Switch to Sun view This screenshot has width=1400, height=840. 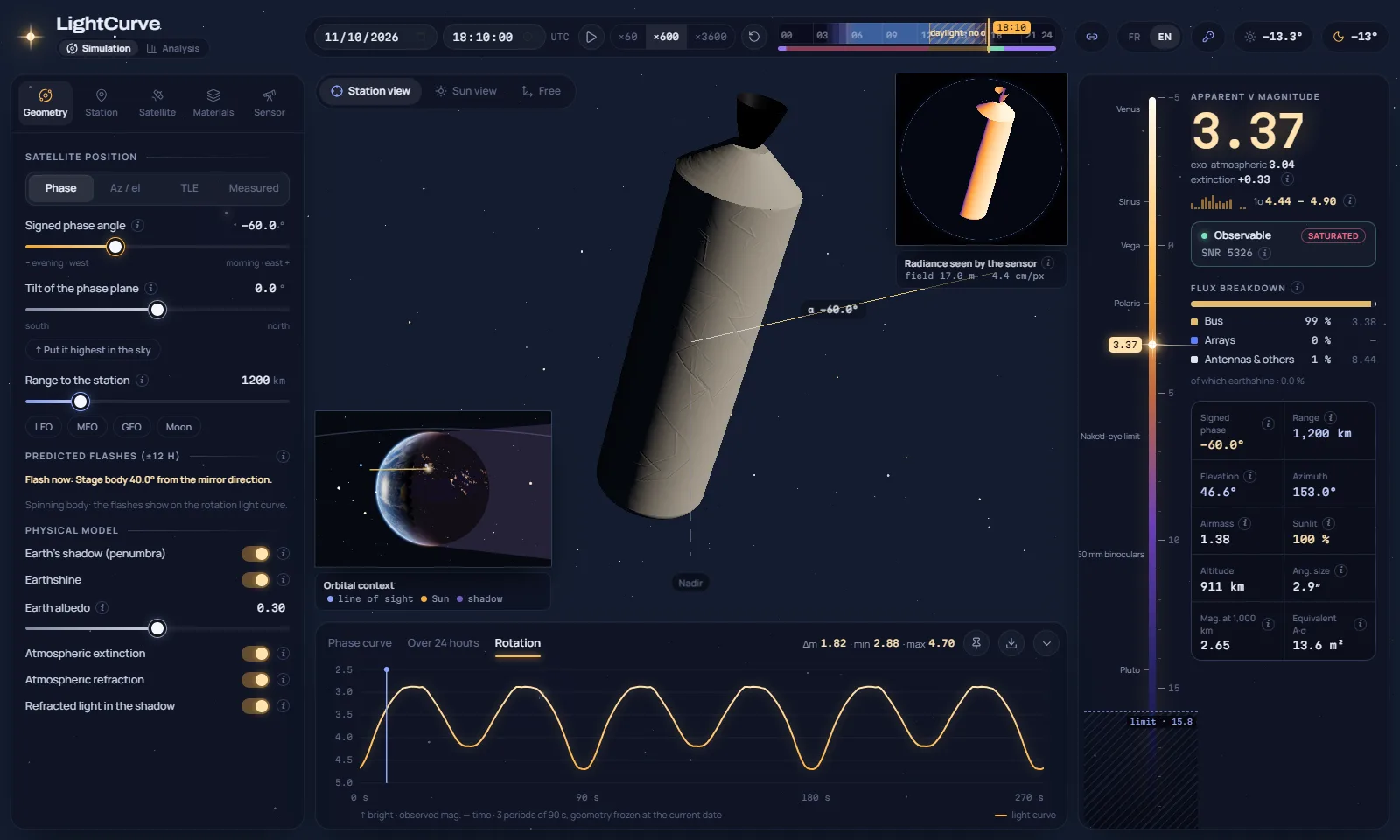pos(466,91)
